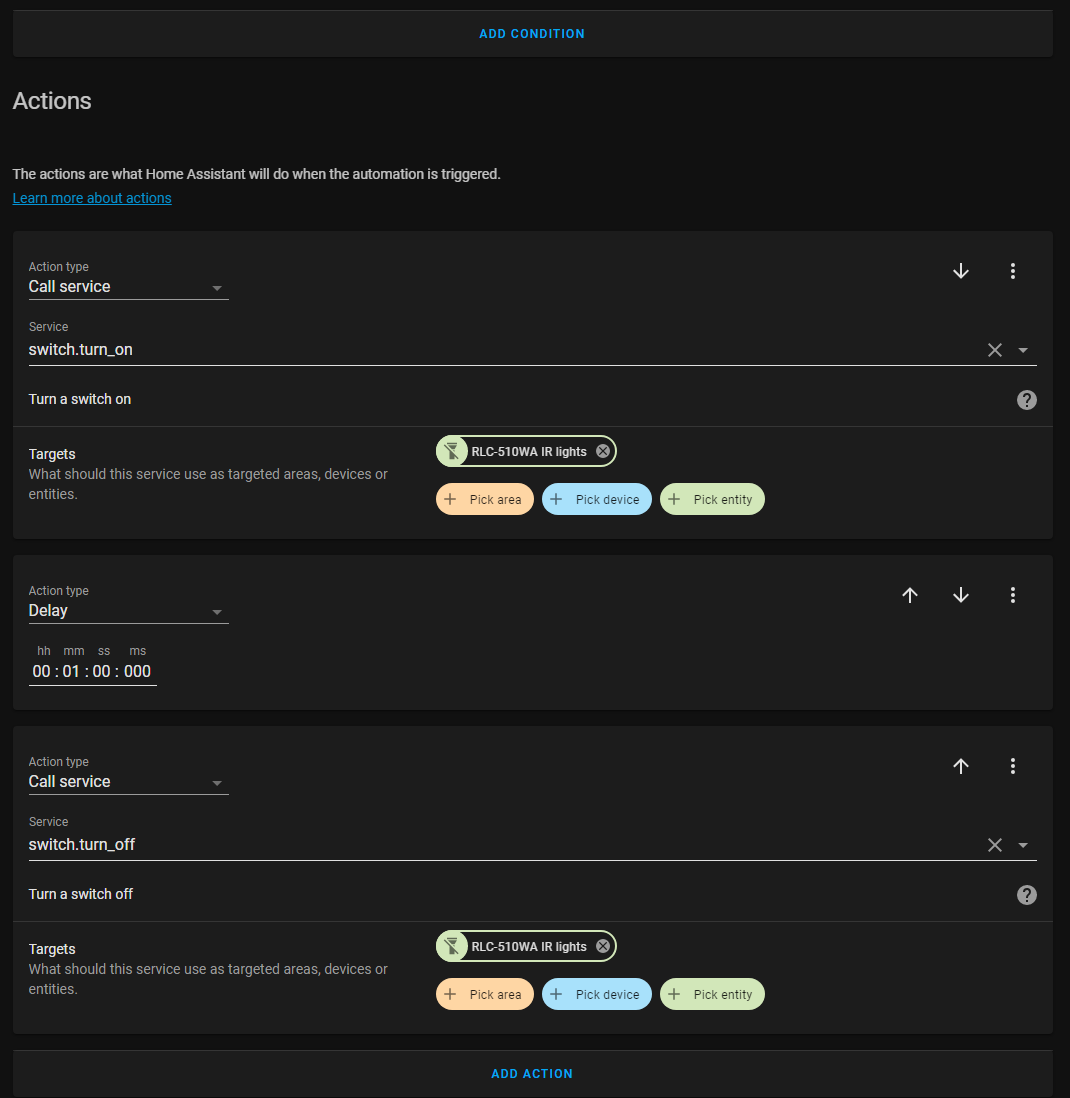The image size is (1070, 1098).
Task: Open the Learn more about actions link
Action: (x=92, y=198)
